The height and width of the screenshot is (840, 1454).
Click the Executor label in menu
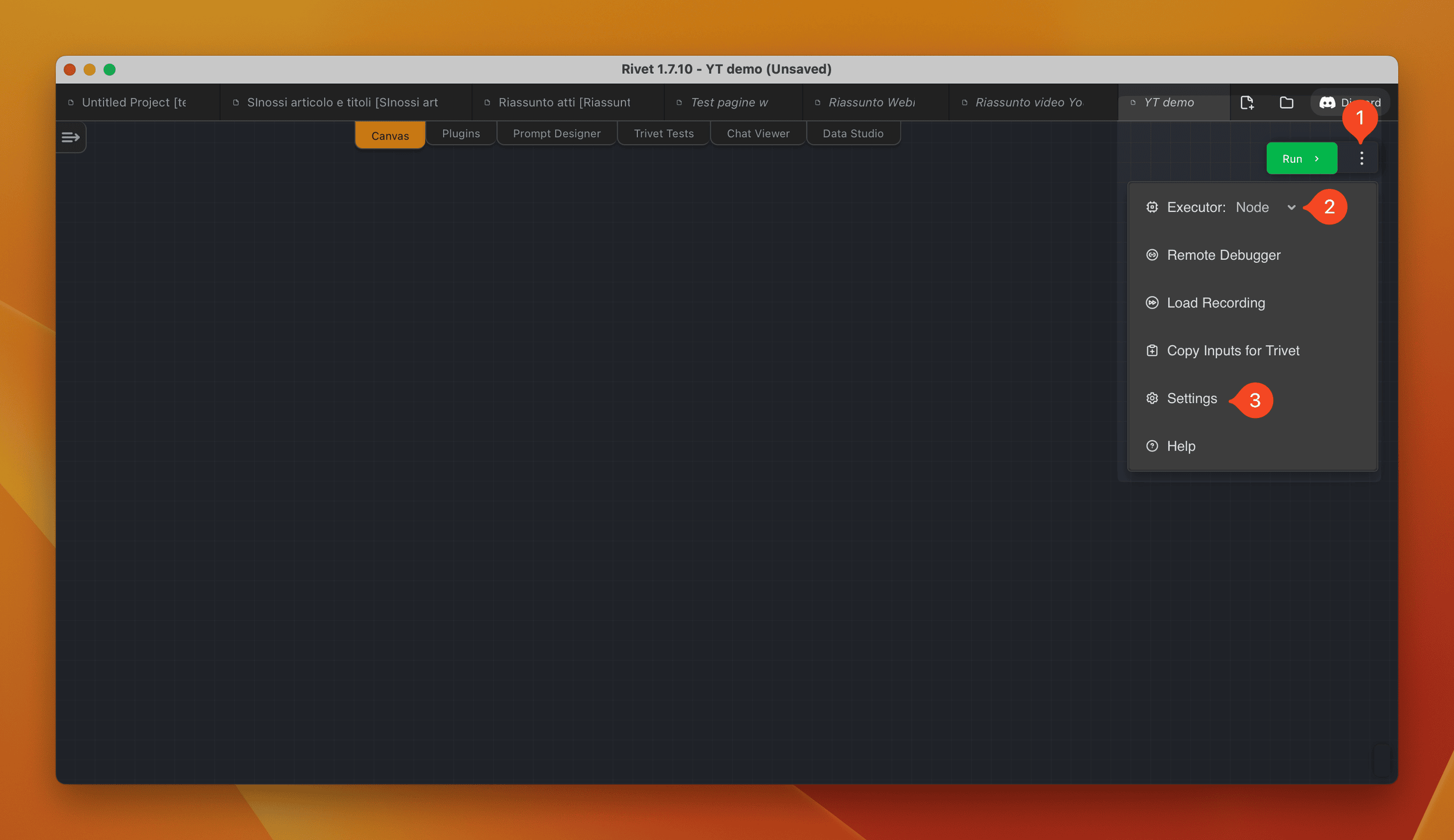click(1196, 208)
